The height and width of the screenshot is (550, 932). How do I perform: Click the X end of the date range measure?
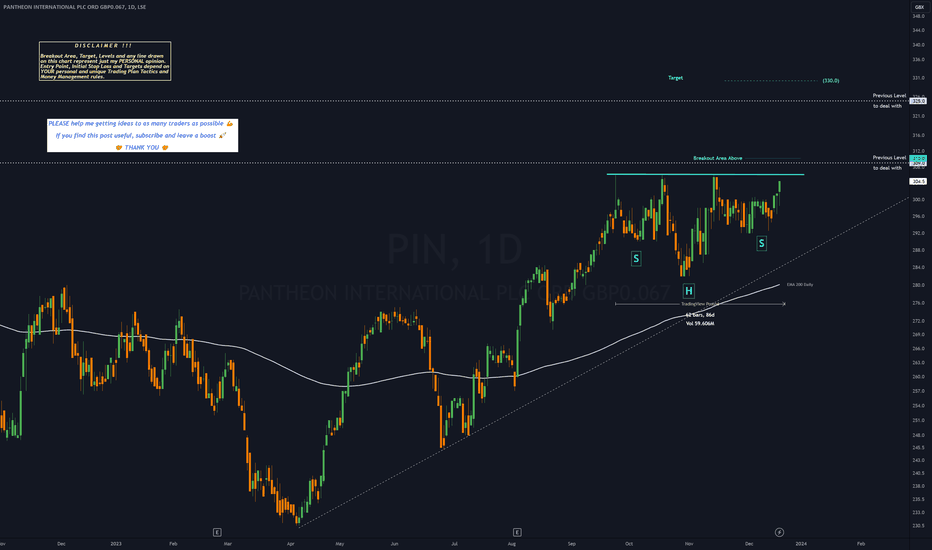click(x=784, y=304)
